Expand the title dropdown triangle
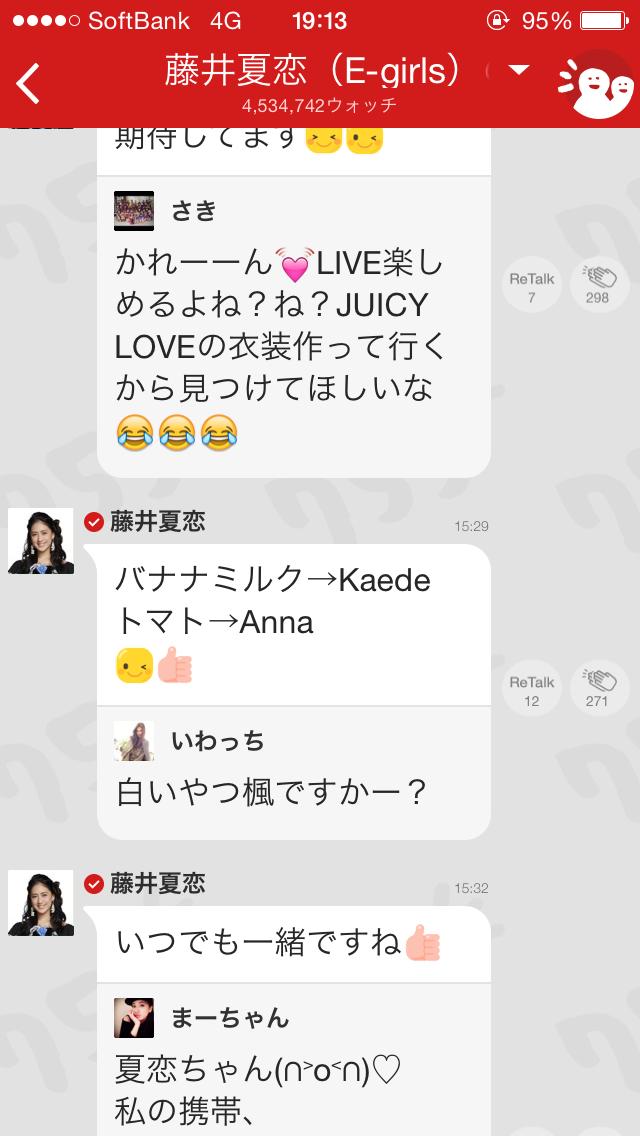The width and height of the screenshot is (640, 1136). pyautogui.click(x=518, y=70)
